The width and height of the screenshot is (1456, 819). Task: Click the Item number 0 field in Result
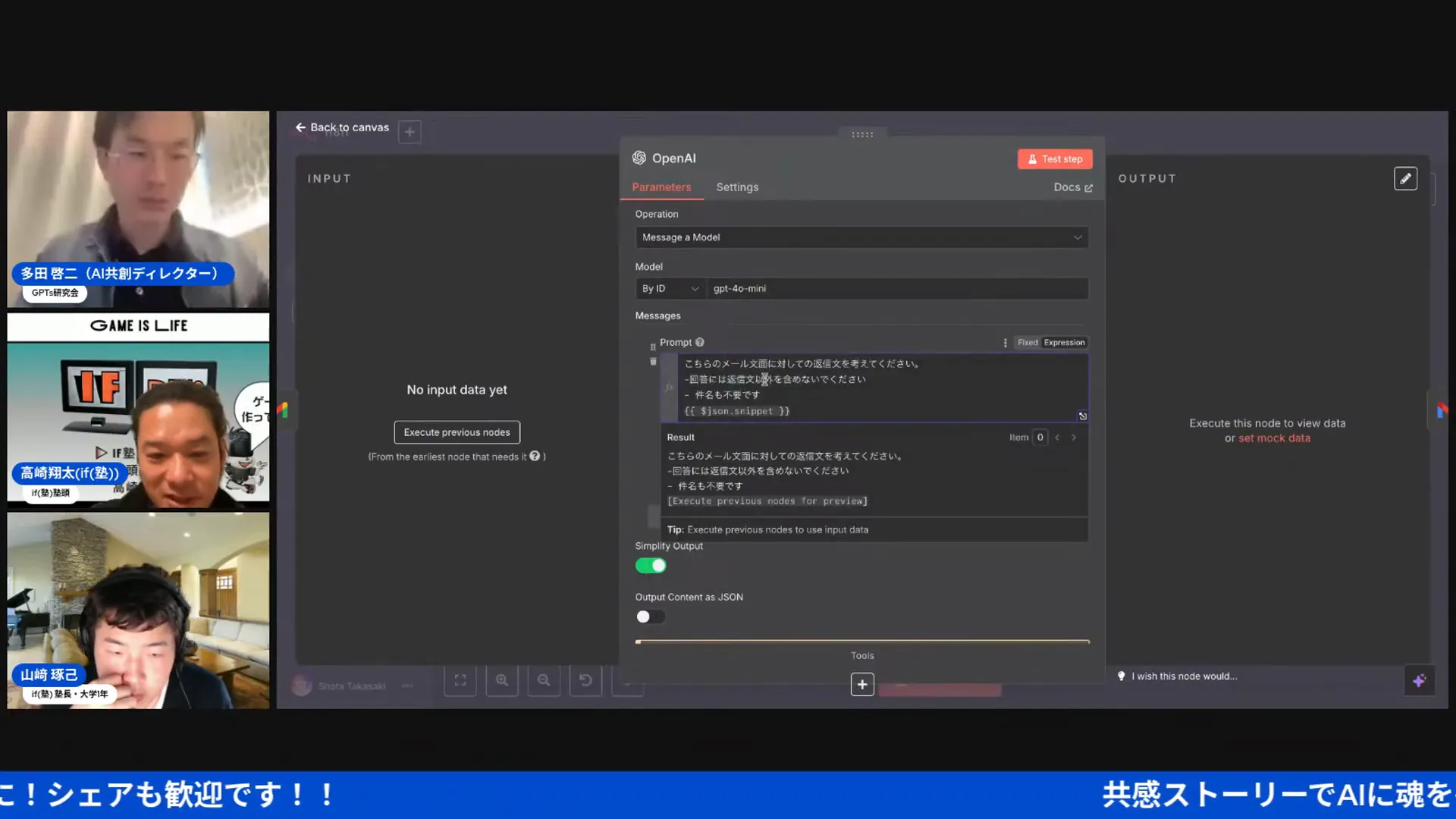click(x=1040, y=438)
